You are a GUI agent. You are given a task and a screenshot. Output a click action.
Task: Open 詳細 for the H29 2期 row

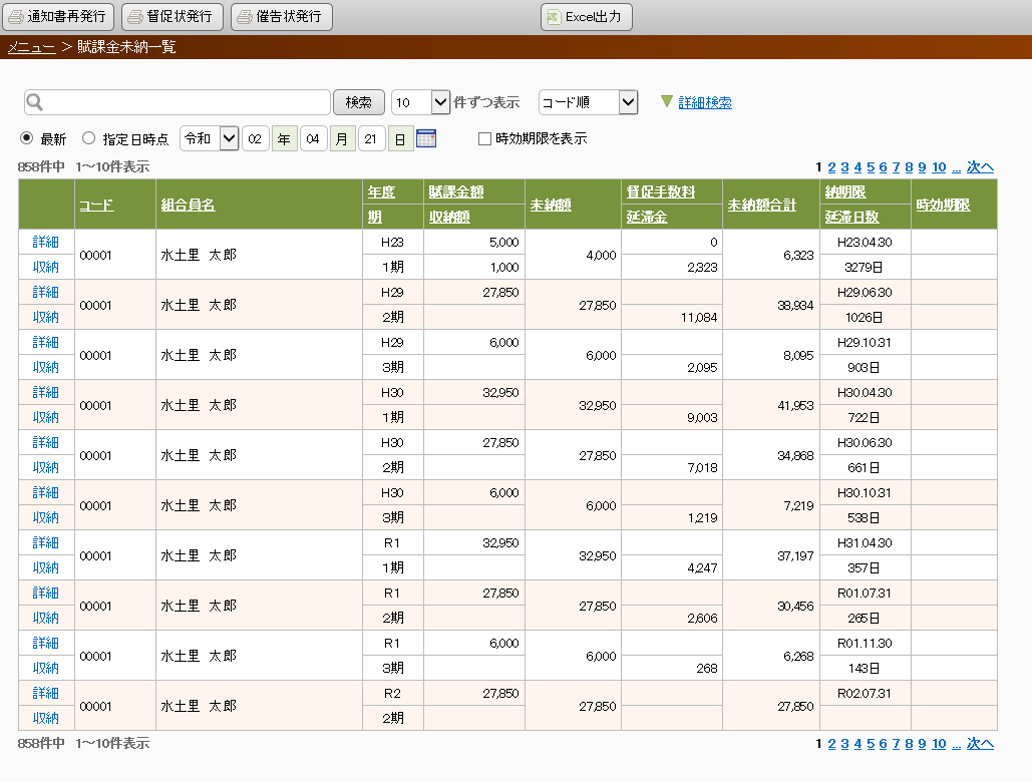click(46, 292)
